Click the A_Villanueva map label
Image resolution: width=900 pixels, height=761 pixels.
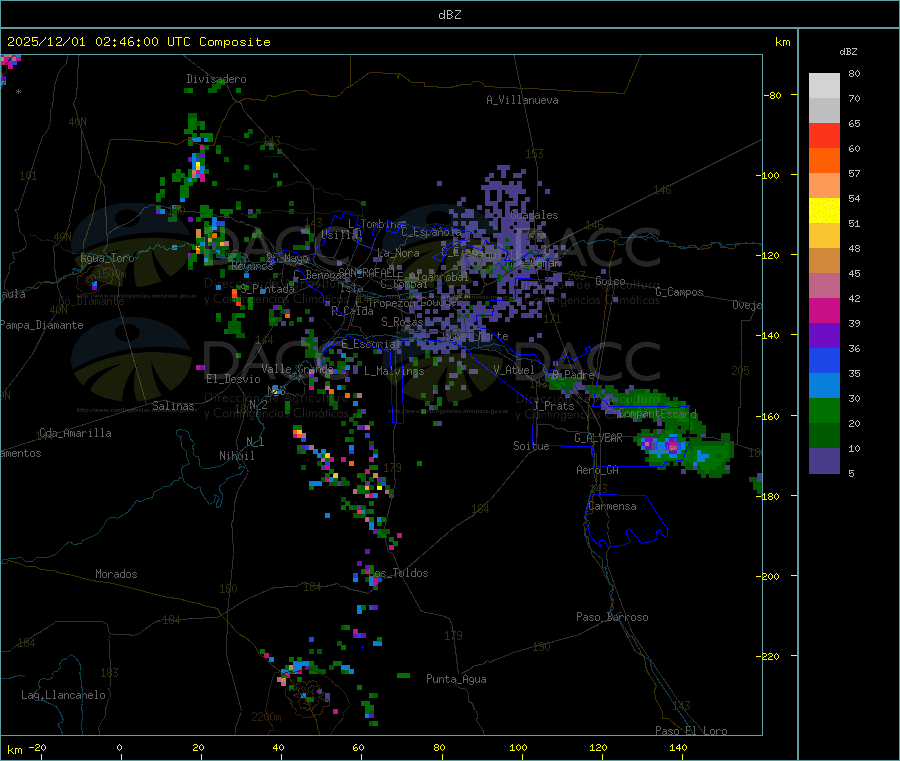click(x=522, y=100)
